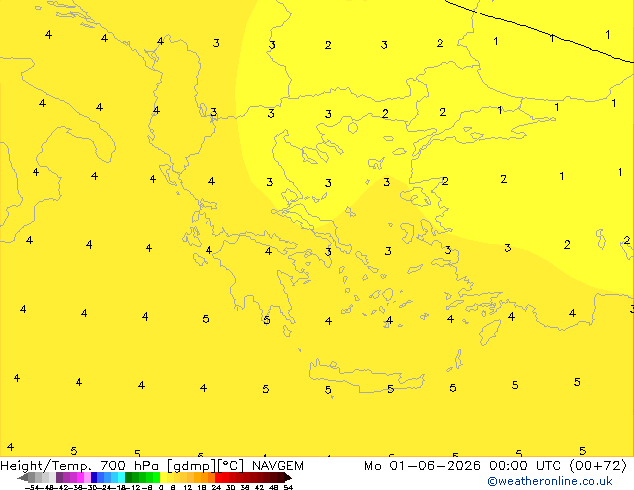Pick the dark blue segment of the color scale

pos(94,477)
